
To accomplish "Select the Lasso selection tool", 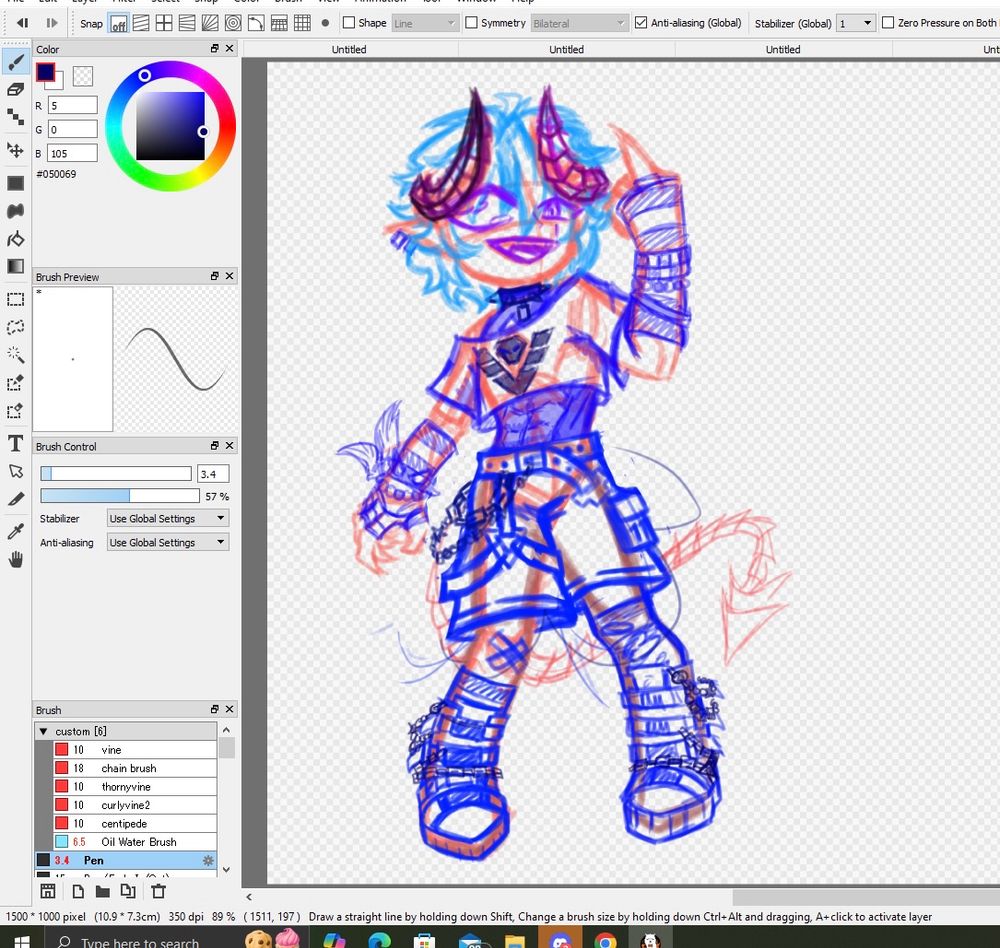I will tap(15, 327).
